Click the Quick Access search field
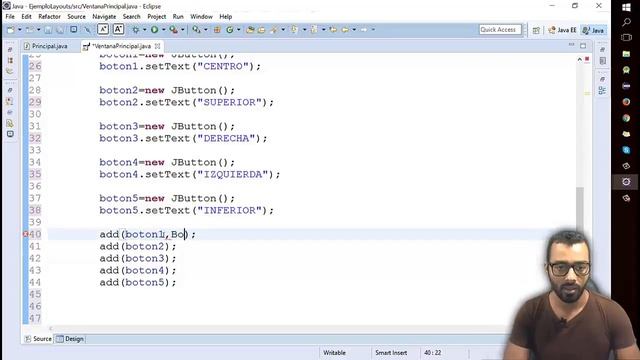 (x=500, y=29)
